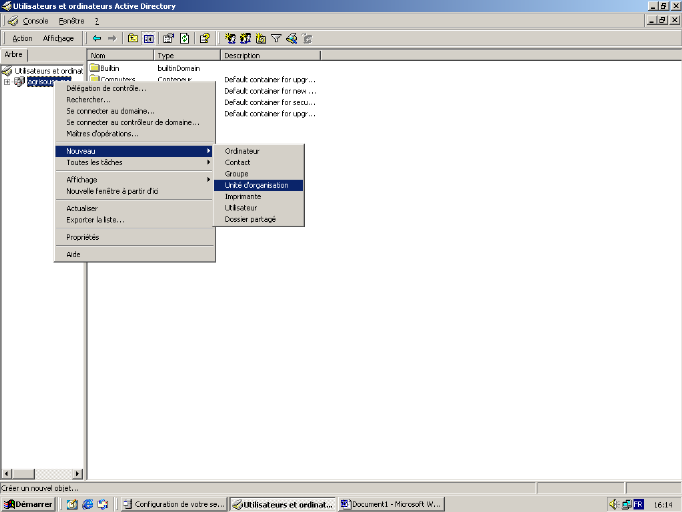The height and width of the screenshot is (512, 682).
Task: Open the Action menu in the toolbar
Action: pos(22,38)
